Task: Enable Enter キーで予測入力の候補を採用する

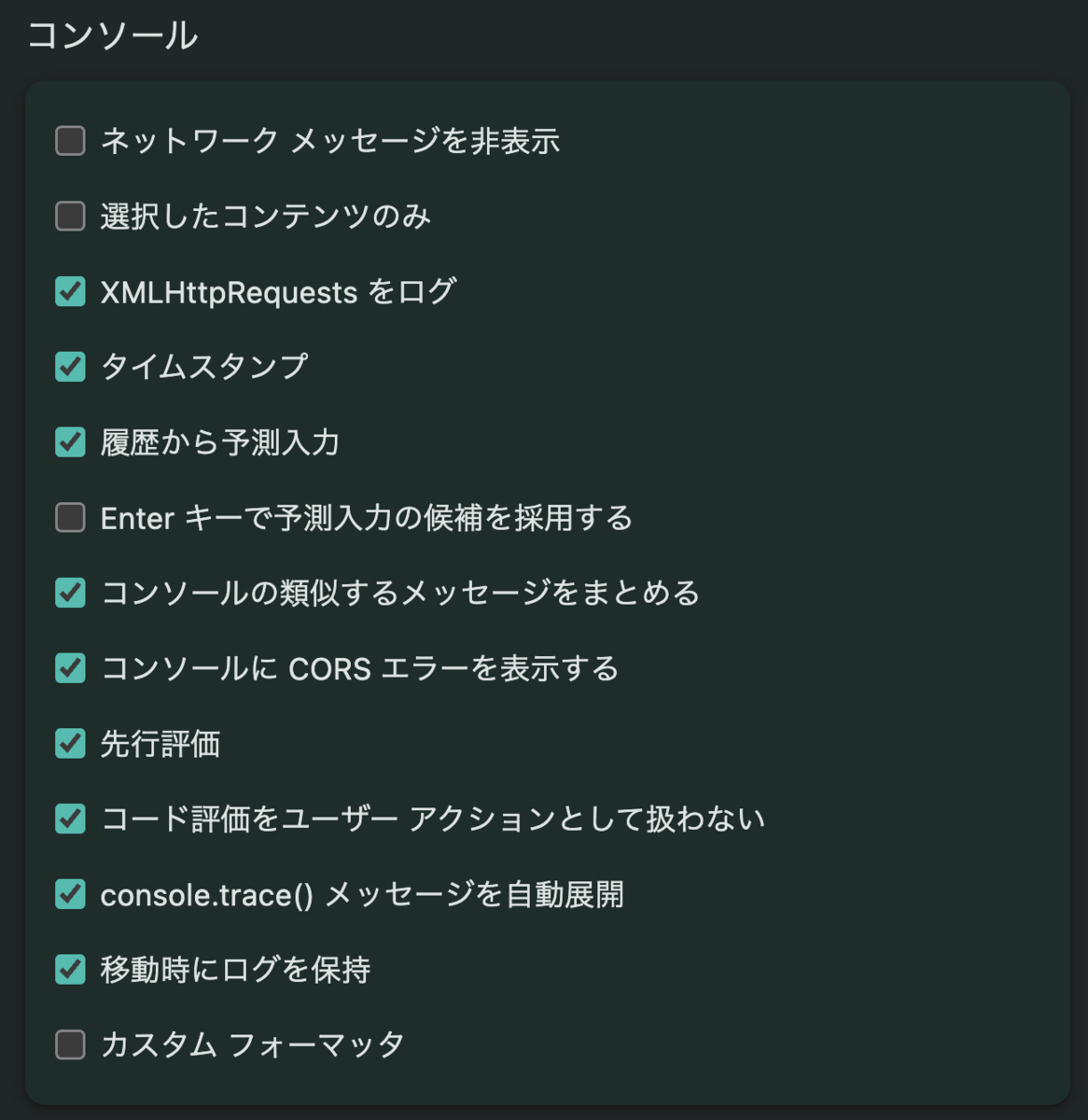Action: click(x=70, y=517)
